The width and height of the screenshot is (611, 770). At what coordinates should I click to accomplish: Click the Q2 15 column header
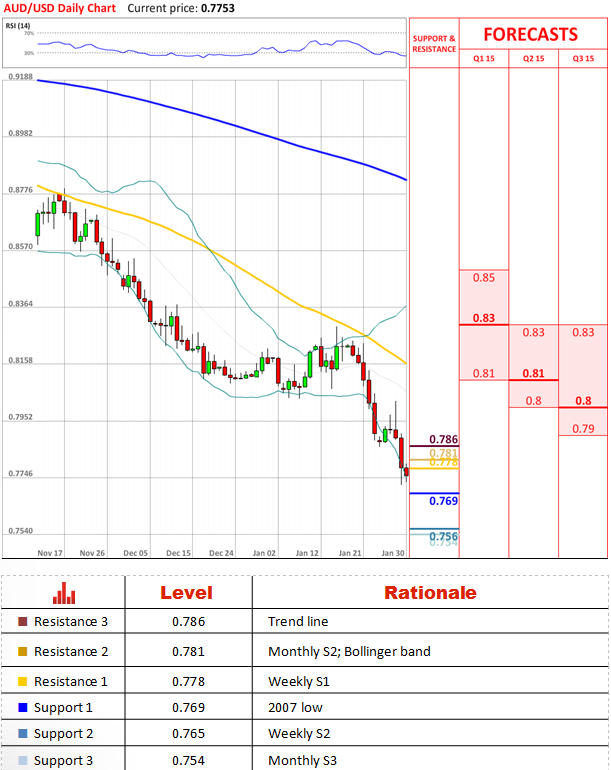[533, 58]
